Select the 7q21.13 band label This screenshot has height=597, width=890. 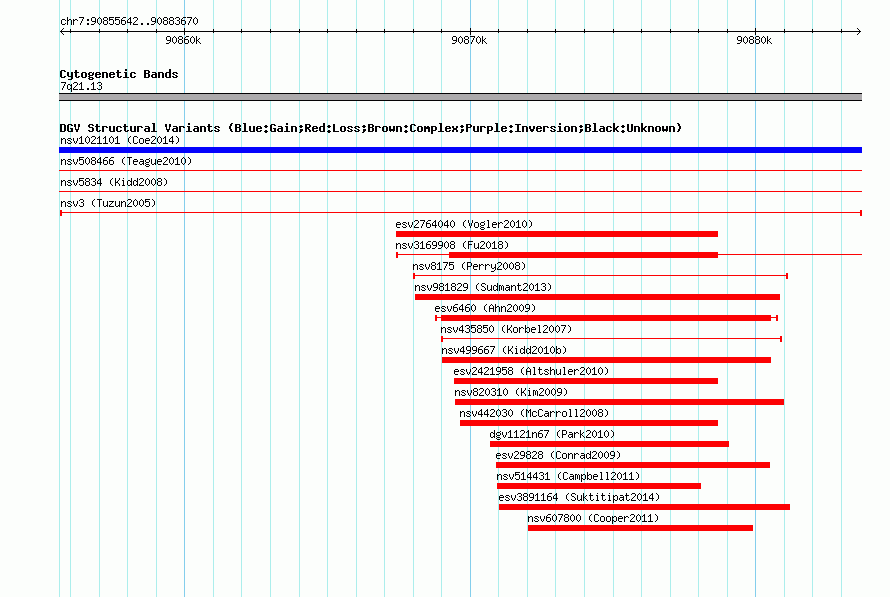81,86
